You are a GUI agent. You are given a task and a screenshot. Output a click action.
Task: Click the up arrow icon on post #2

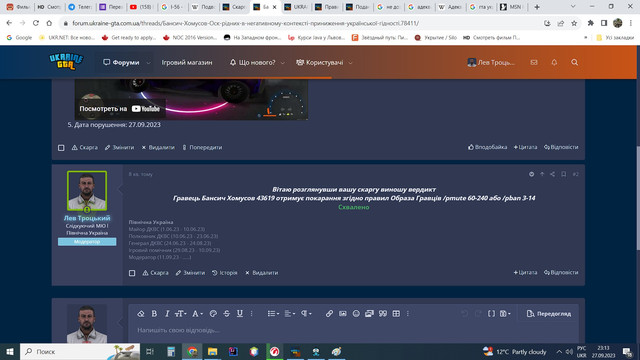[x=542, y=174]
